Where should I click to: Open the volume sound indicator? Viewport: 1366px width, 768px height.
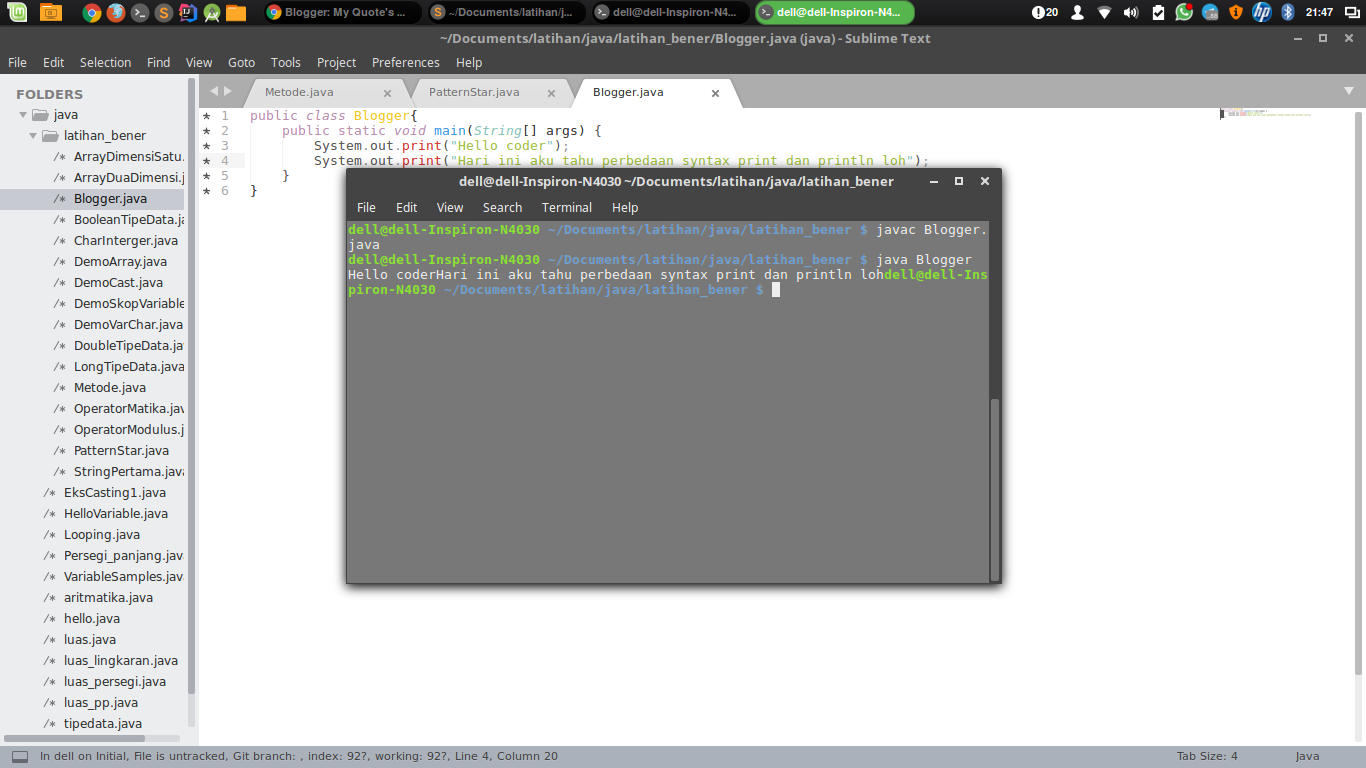tap(1131, 12)
